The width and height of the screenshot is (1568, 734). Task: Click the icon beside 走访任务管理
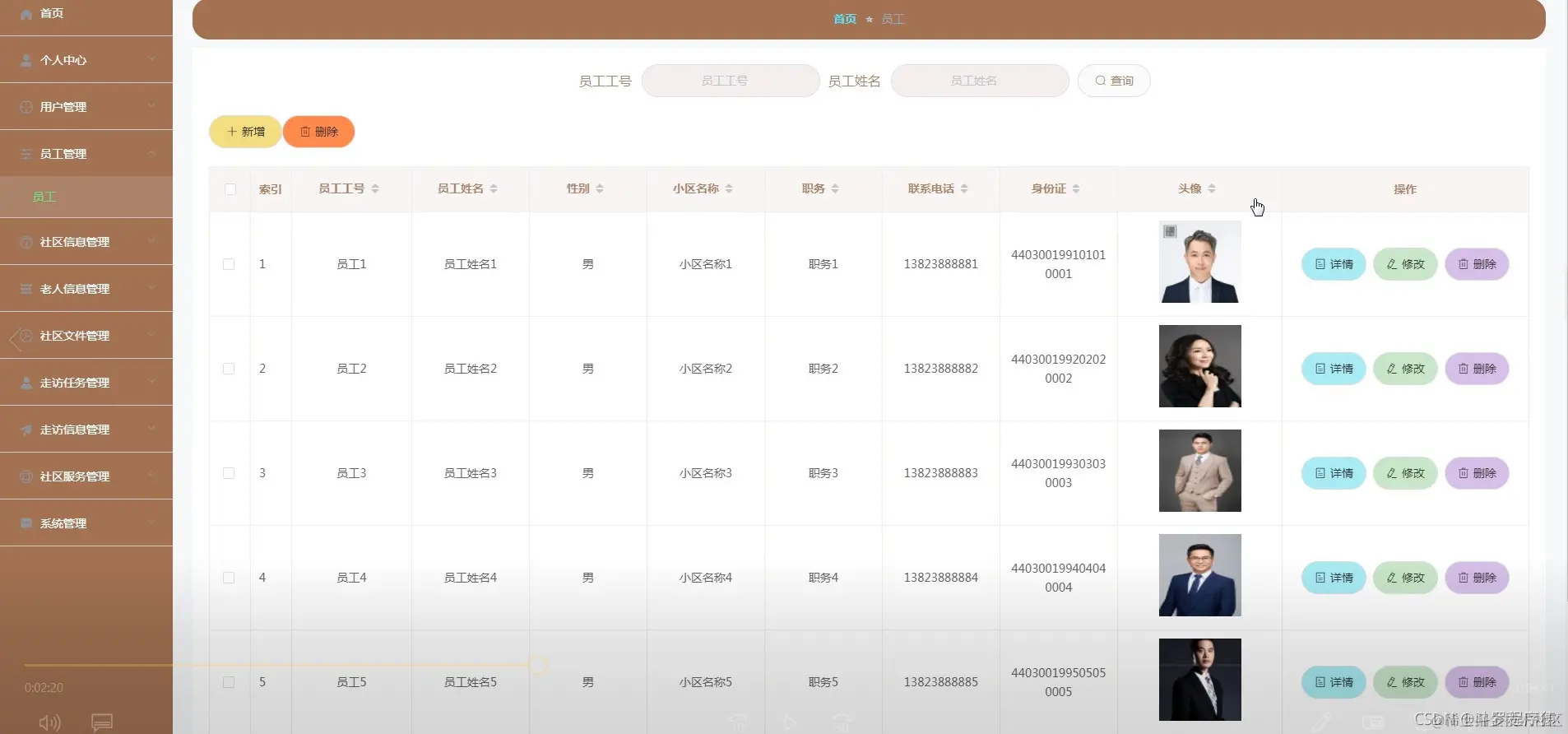coord(26,383)
